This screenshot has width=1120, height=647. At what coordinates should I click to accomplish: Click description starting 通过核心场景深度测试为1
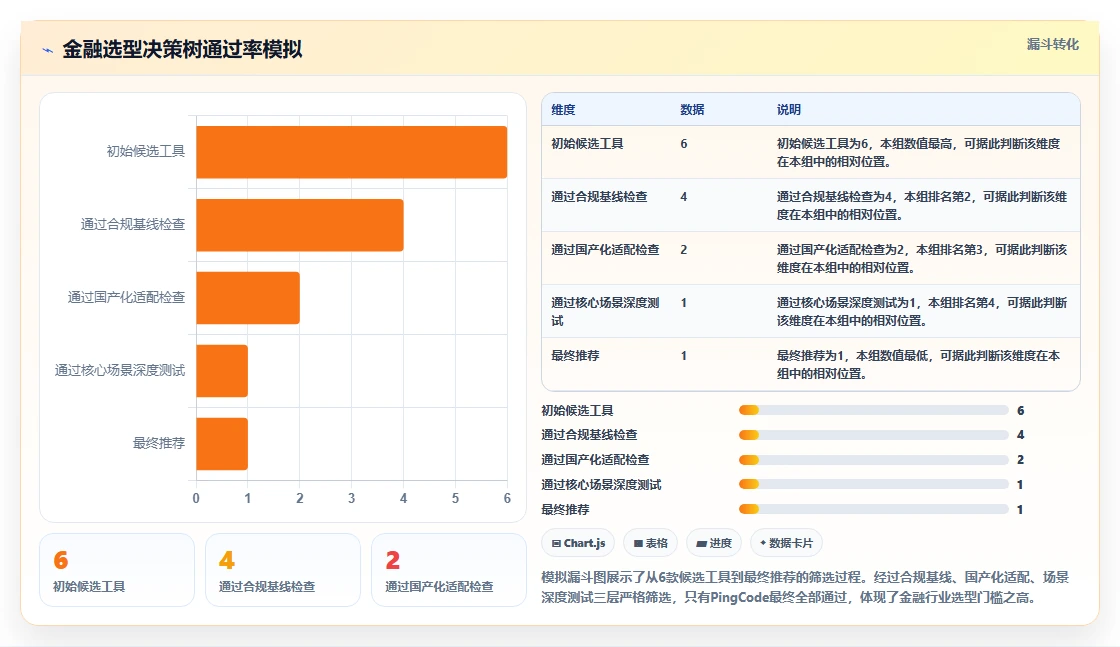(x=921, y=311)
